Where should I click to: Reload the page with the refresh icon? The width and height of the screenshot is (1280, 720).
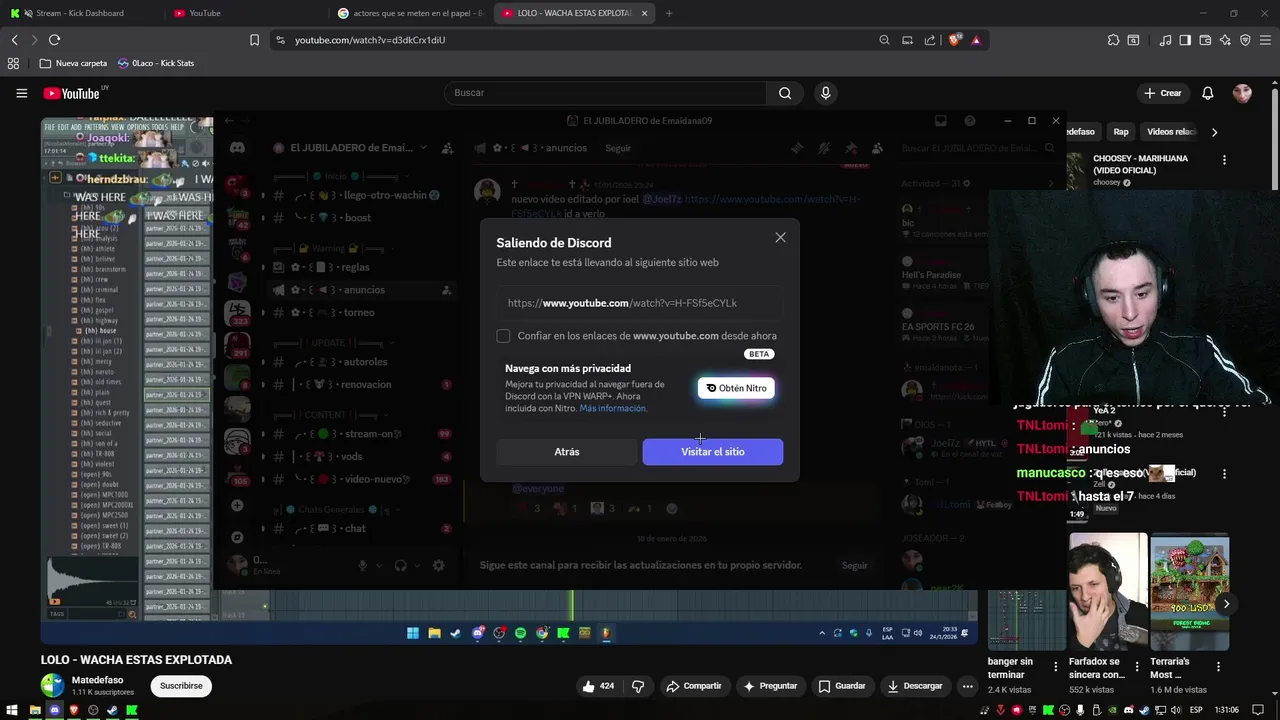point(54,40)
